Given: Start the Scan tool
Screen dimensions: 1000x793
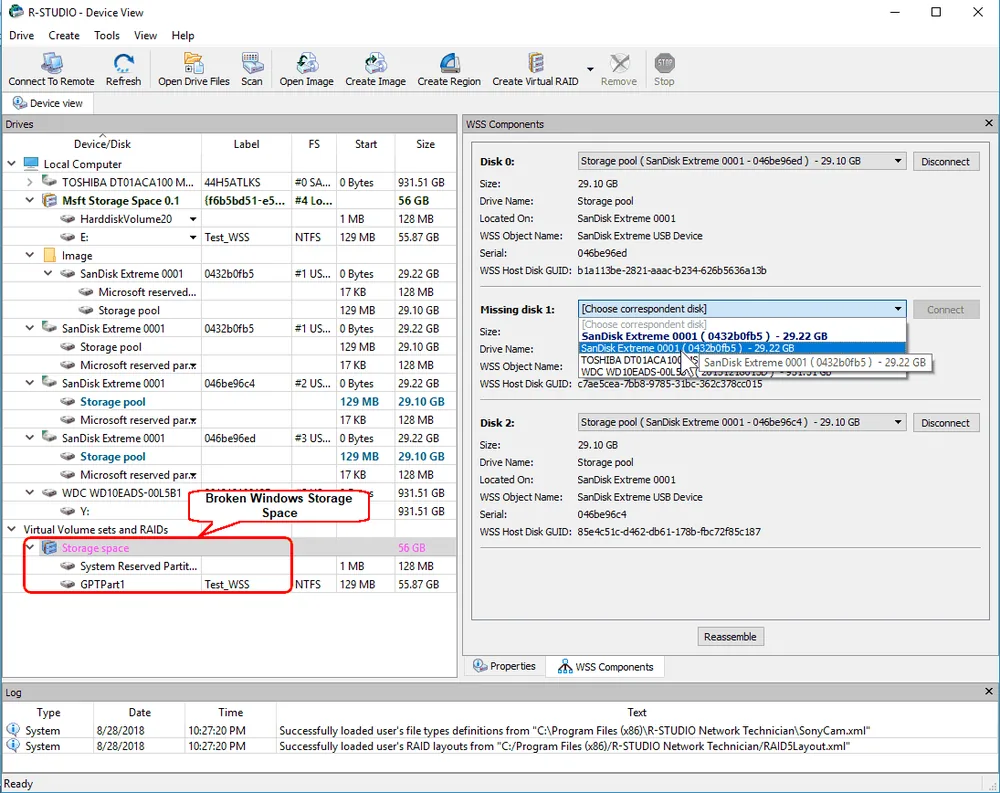Looking at the screenshot, I should coord(252,70).
